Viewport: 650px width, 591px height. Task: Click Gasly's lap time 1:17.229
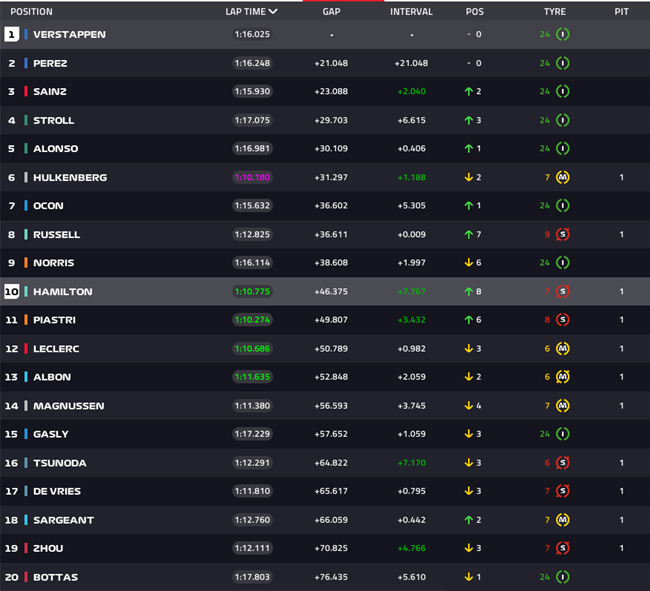pyautogui.click(x=252, y=434)
